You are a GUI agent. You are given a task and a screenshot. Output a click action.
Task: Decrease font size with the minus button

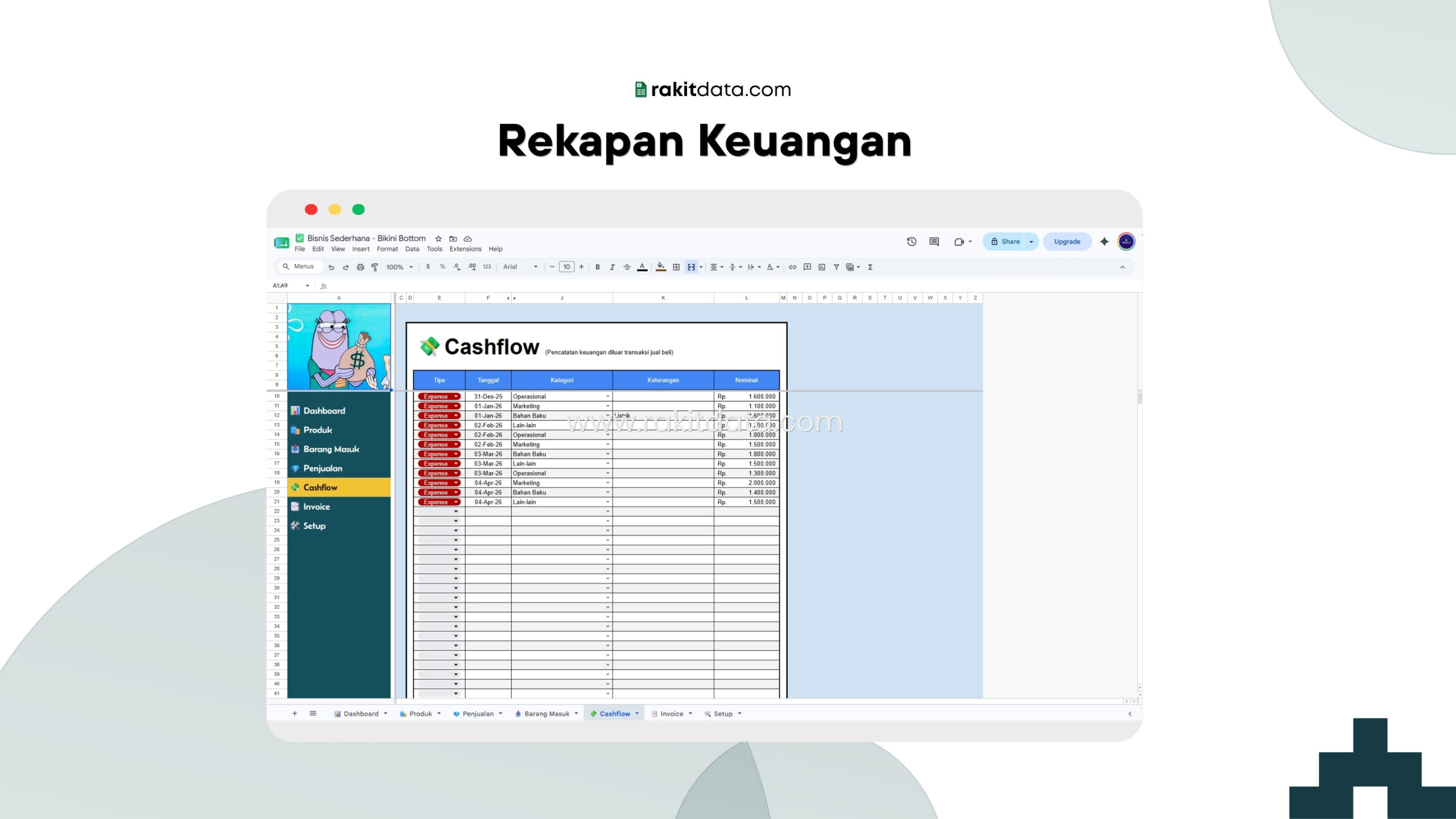552,267
